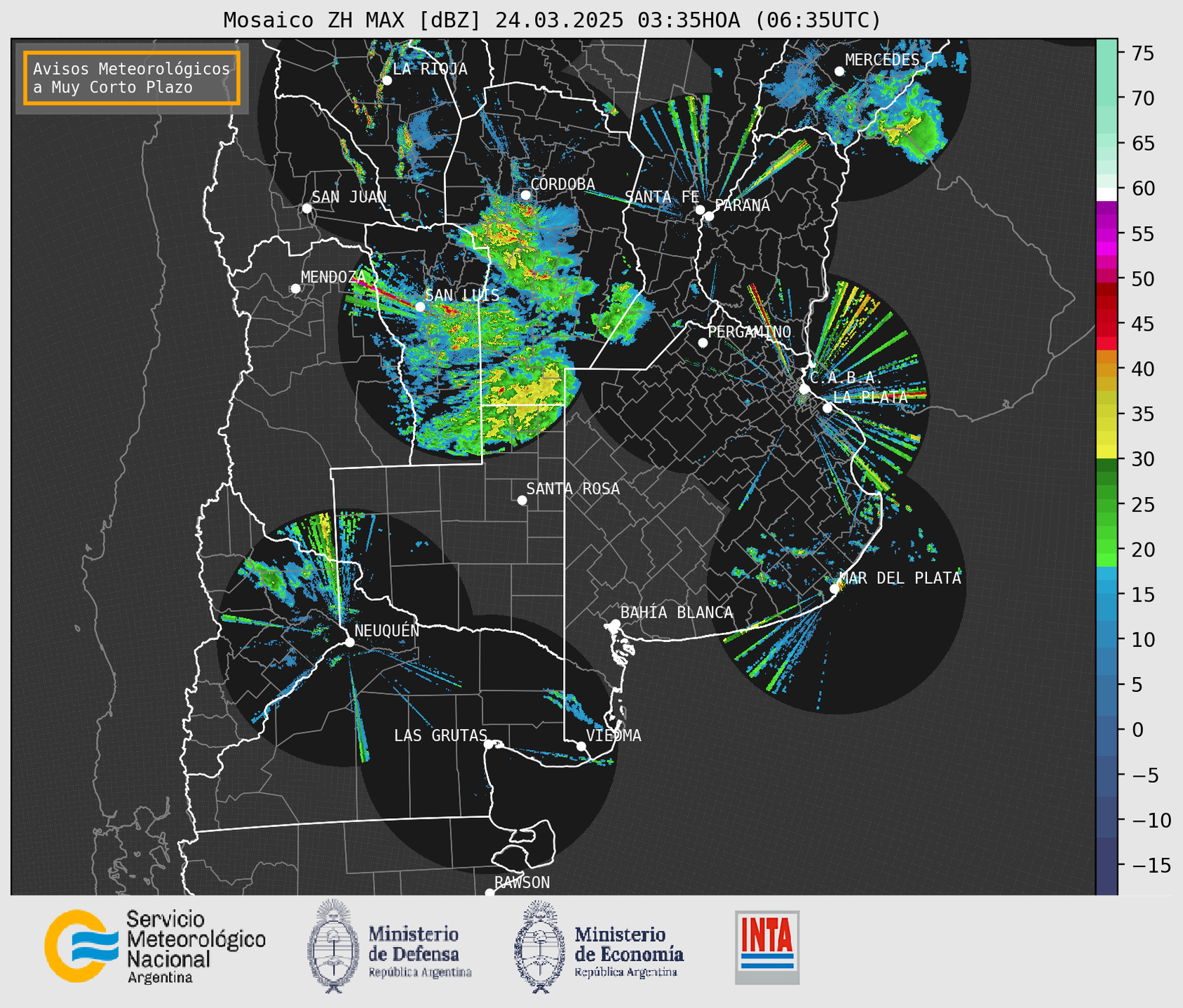
Task: Click the white 60 dBZ color band
Action: (x=1107, y=194)
